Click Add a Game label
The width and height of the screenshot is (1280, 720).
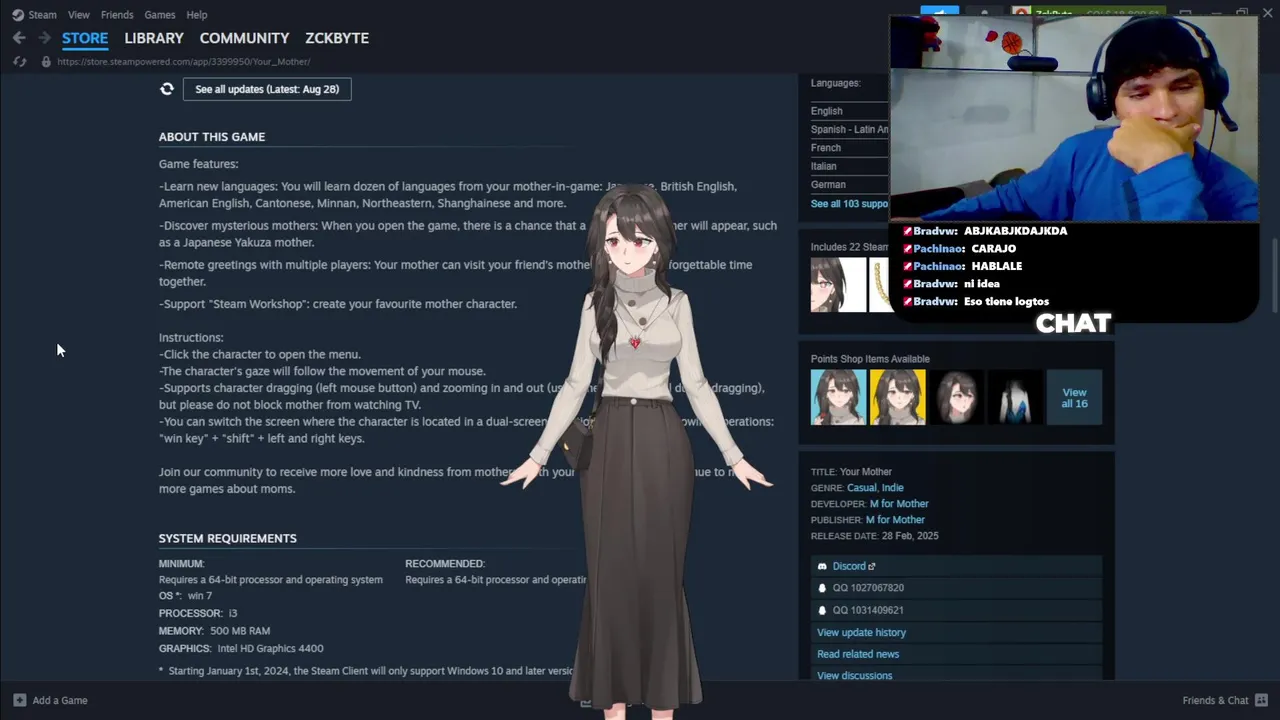[60, 700]
